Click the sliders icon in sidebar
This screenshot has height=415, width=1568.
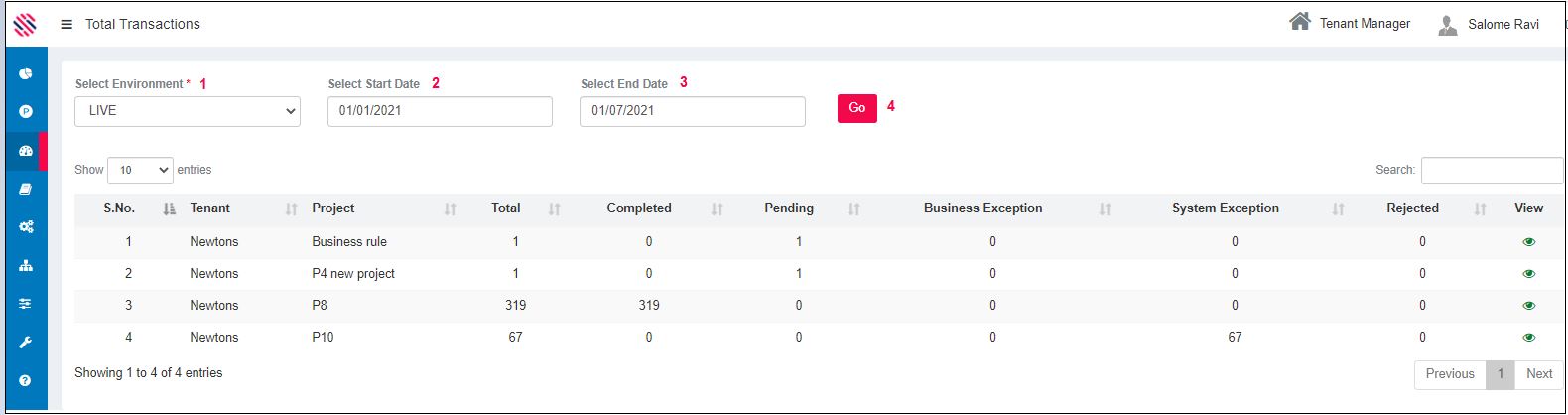[x=26, y=304]
